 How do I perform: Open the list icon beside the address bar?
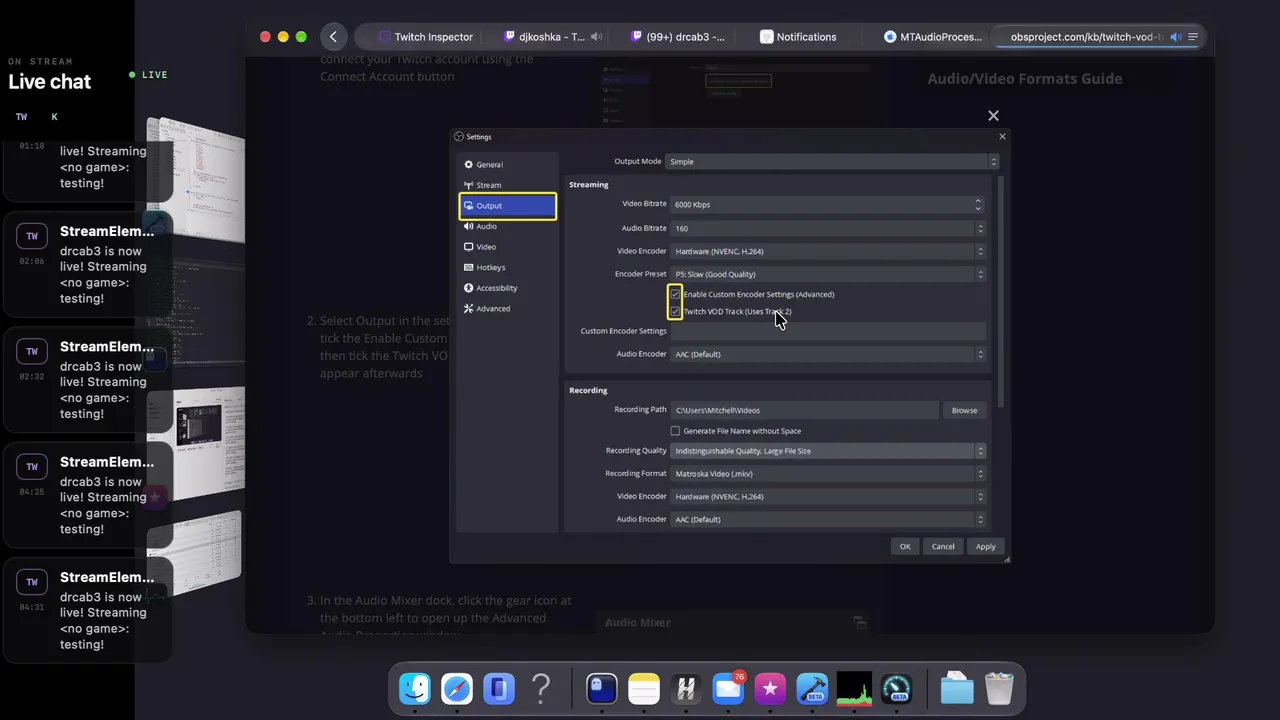[x=1193, y=37]
